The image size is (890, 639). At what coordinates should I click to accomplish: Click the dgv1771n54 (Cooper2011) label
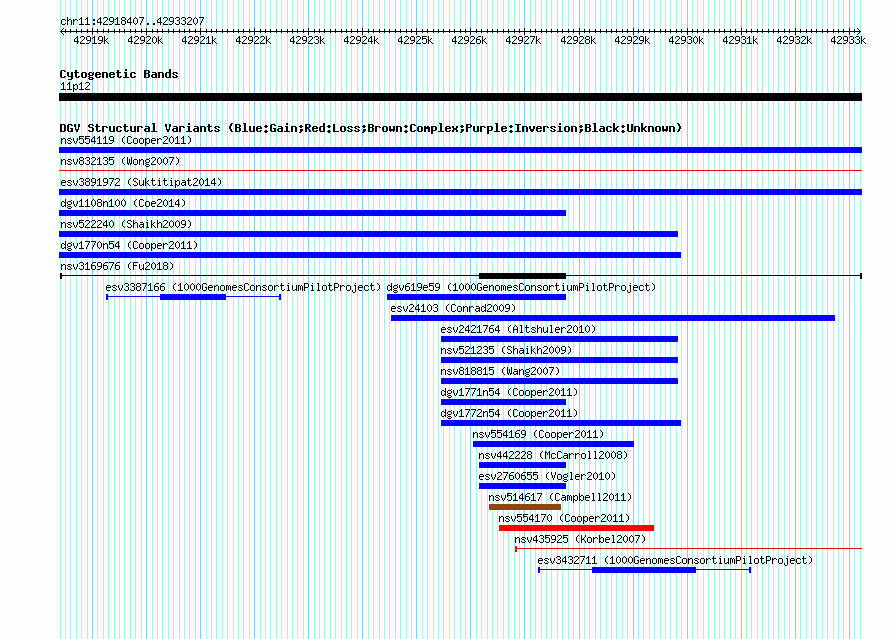(x=509, y=392)
